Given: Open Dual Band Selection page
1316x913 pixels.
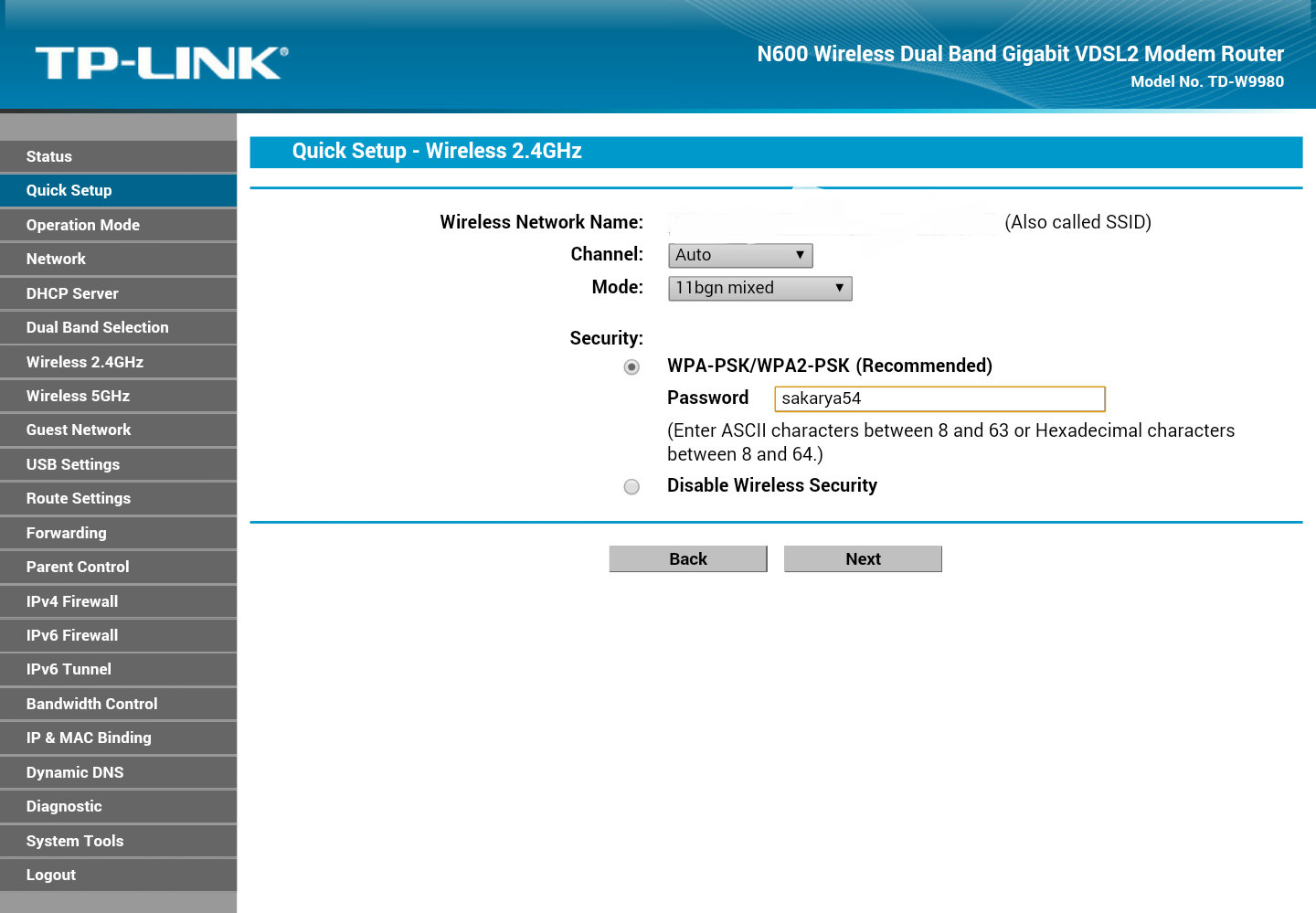Looking at the screenshot, I should pyautogui.click(x=118, y=327).
